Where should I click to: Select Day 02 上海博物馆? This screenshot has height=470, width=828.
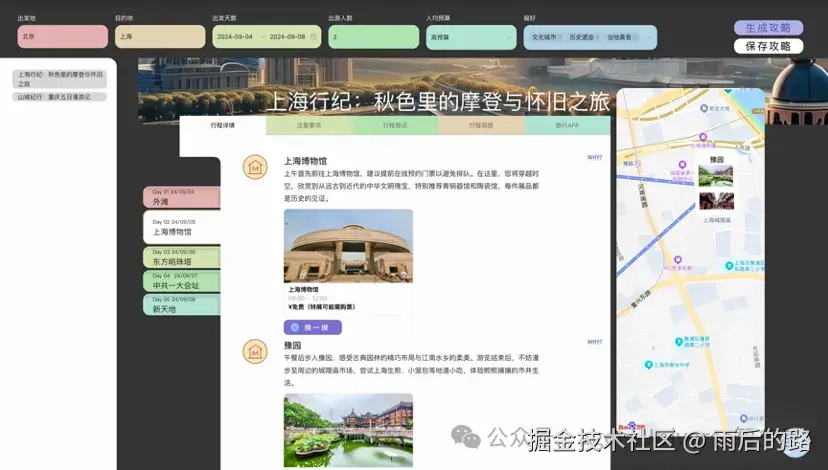[182, 227]
